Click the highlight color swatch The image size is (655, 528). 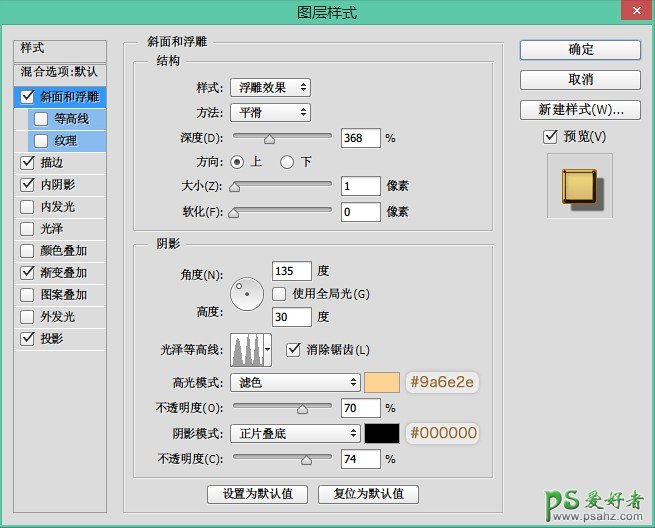click(382, 382)
